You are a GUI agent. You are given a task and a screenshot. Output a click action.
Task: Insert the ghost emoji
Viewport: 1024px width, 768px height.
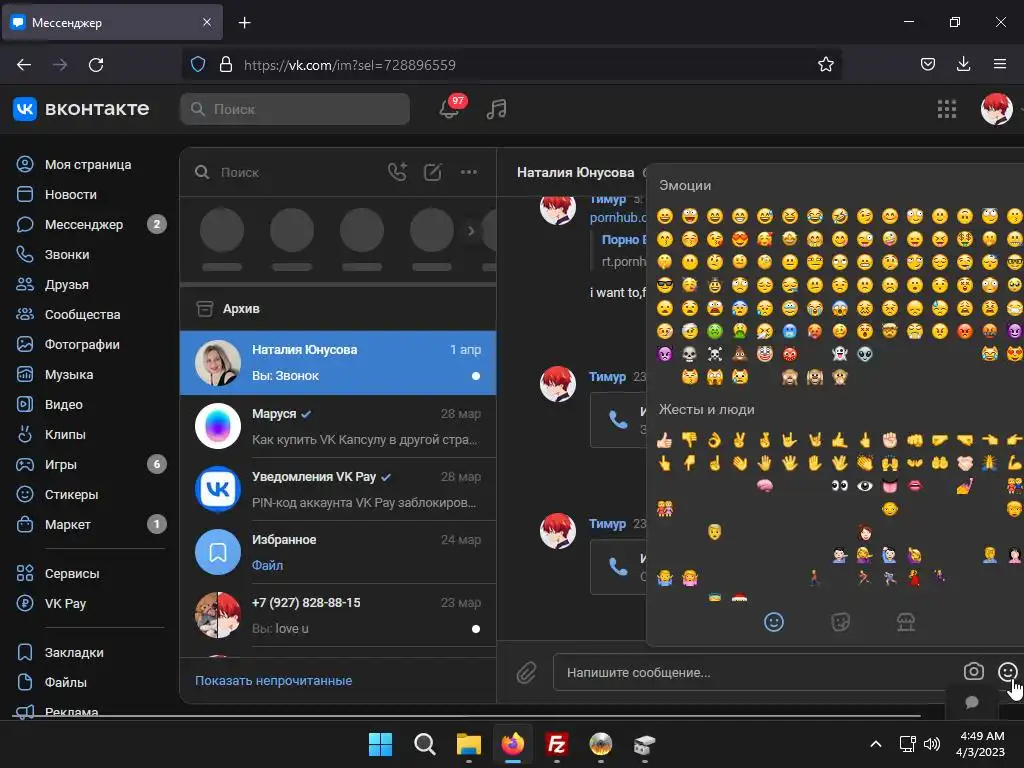tap(840, 354)
